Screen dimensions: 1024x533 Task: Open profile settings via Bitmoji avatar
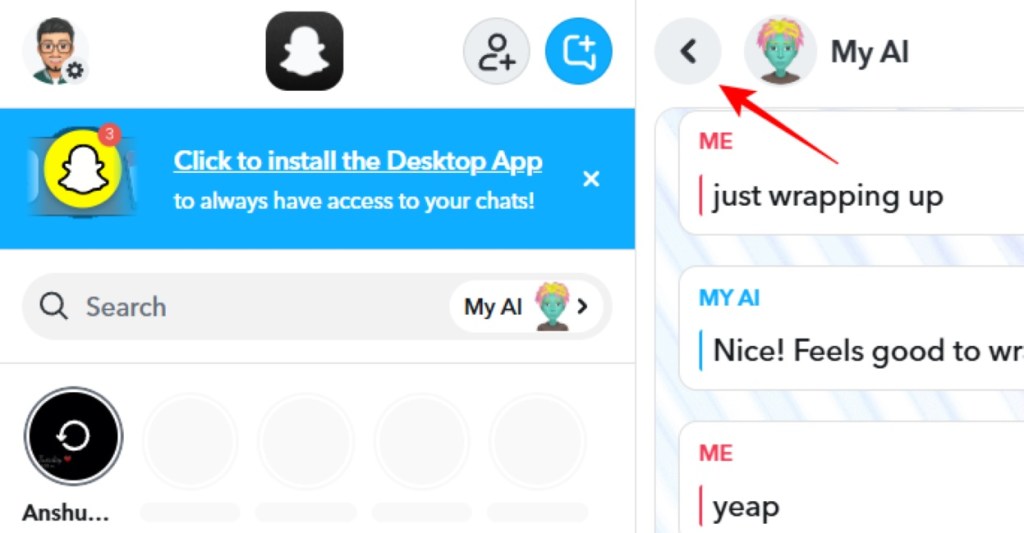pos(56,52)
